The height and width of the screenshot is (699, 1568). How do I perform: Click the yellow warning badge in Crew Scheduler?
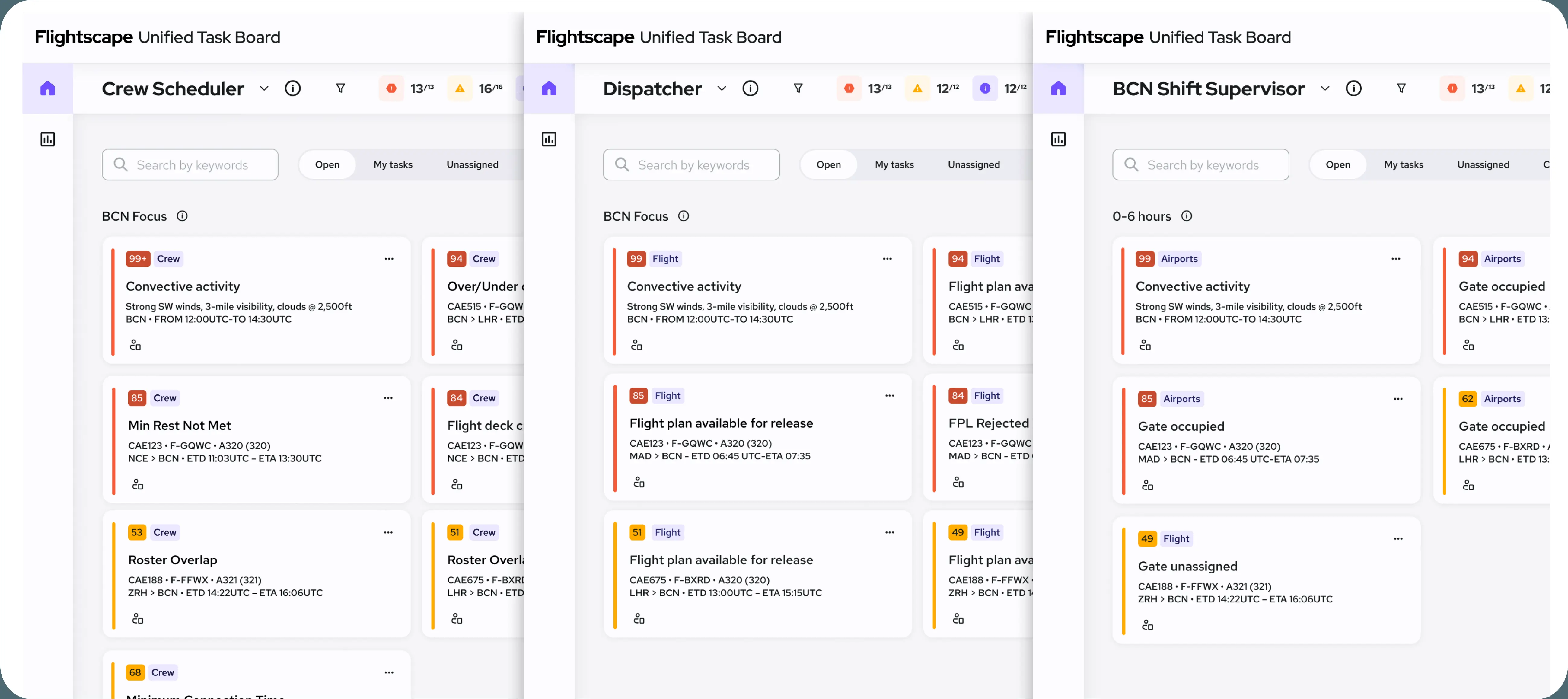[x=460, y=89]
